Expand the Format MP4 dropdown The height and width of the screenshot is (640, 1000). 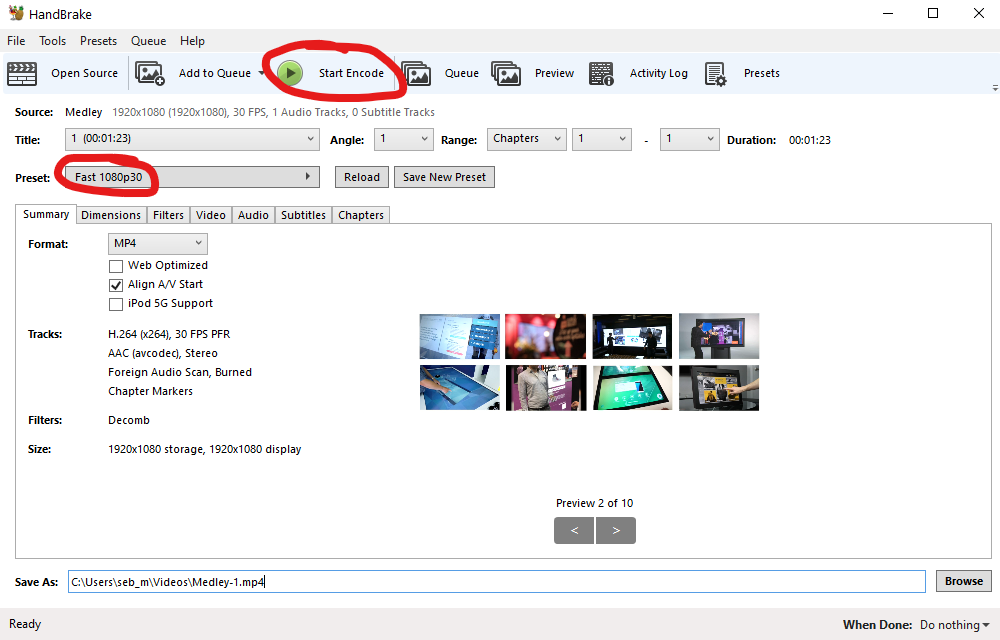(157, 243)
